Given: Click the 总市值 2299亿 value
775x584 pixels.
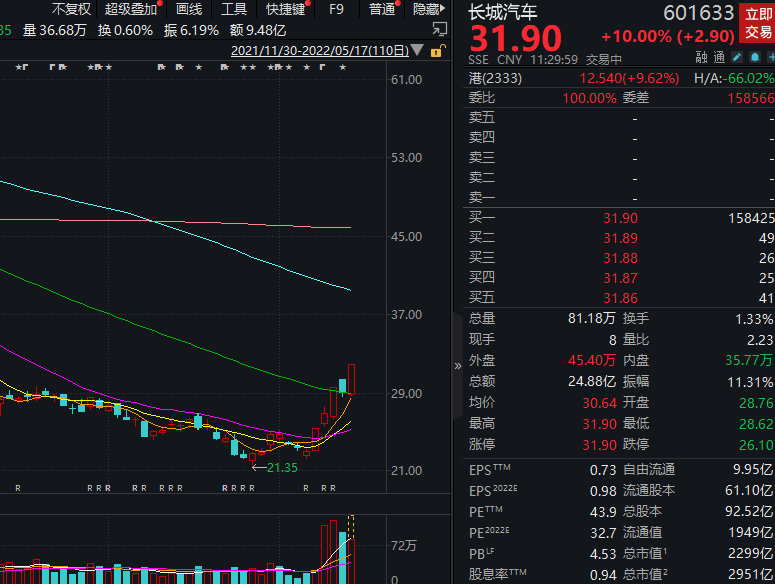Looking at the screenshot, I should point(750,553).
